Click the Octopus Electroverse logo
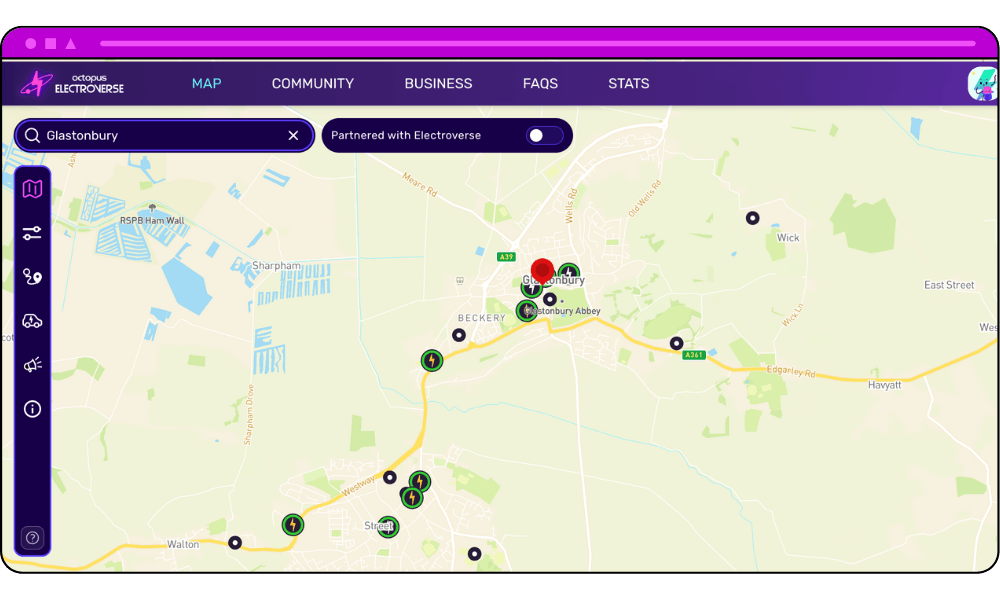This screenshot has height=600, width=1000. [74, 83]
